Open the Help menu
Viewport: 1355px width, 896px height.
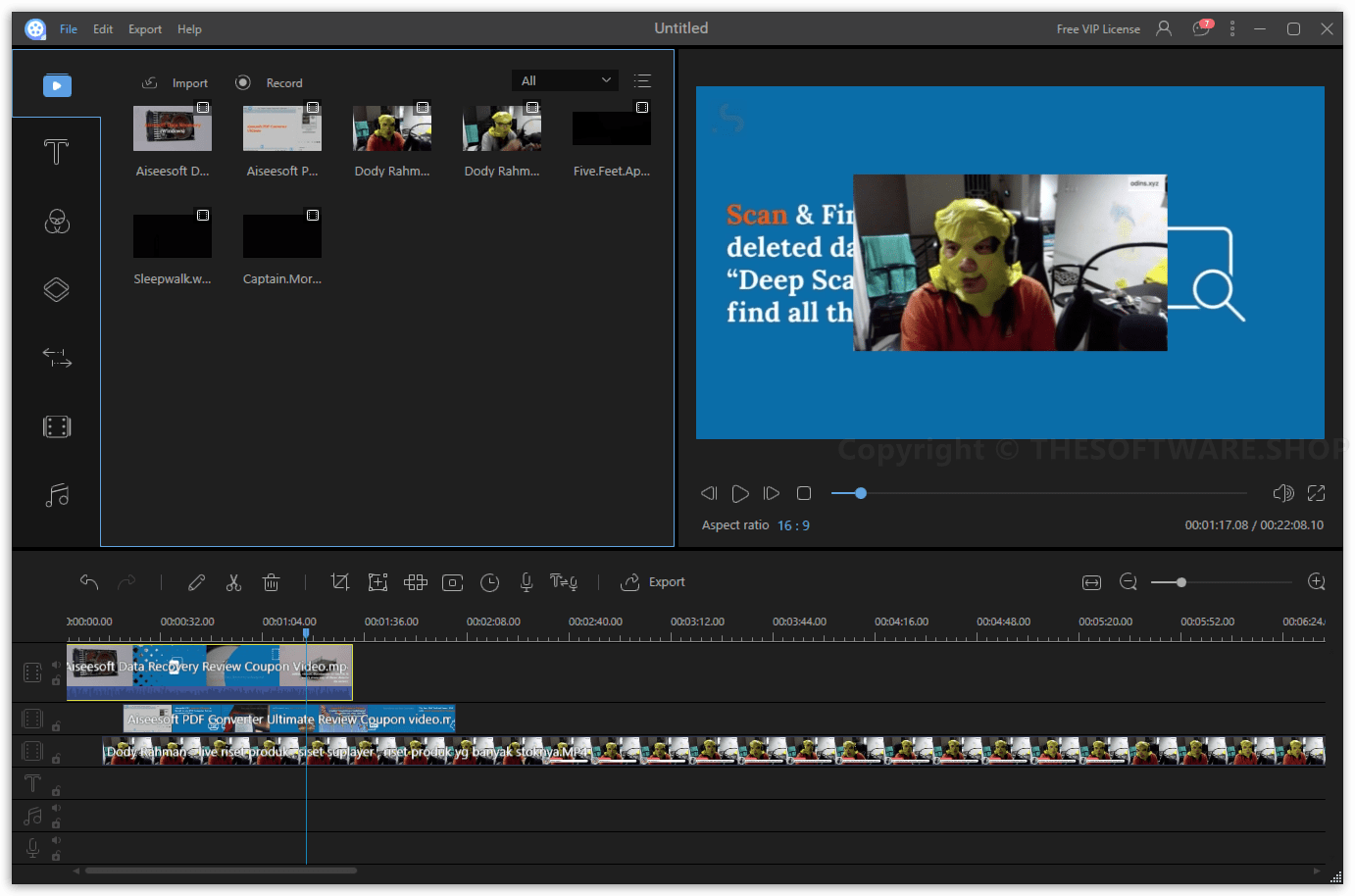(x=189, y=29)
